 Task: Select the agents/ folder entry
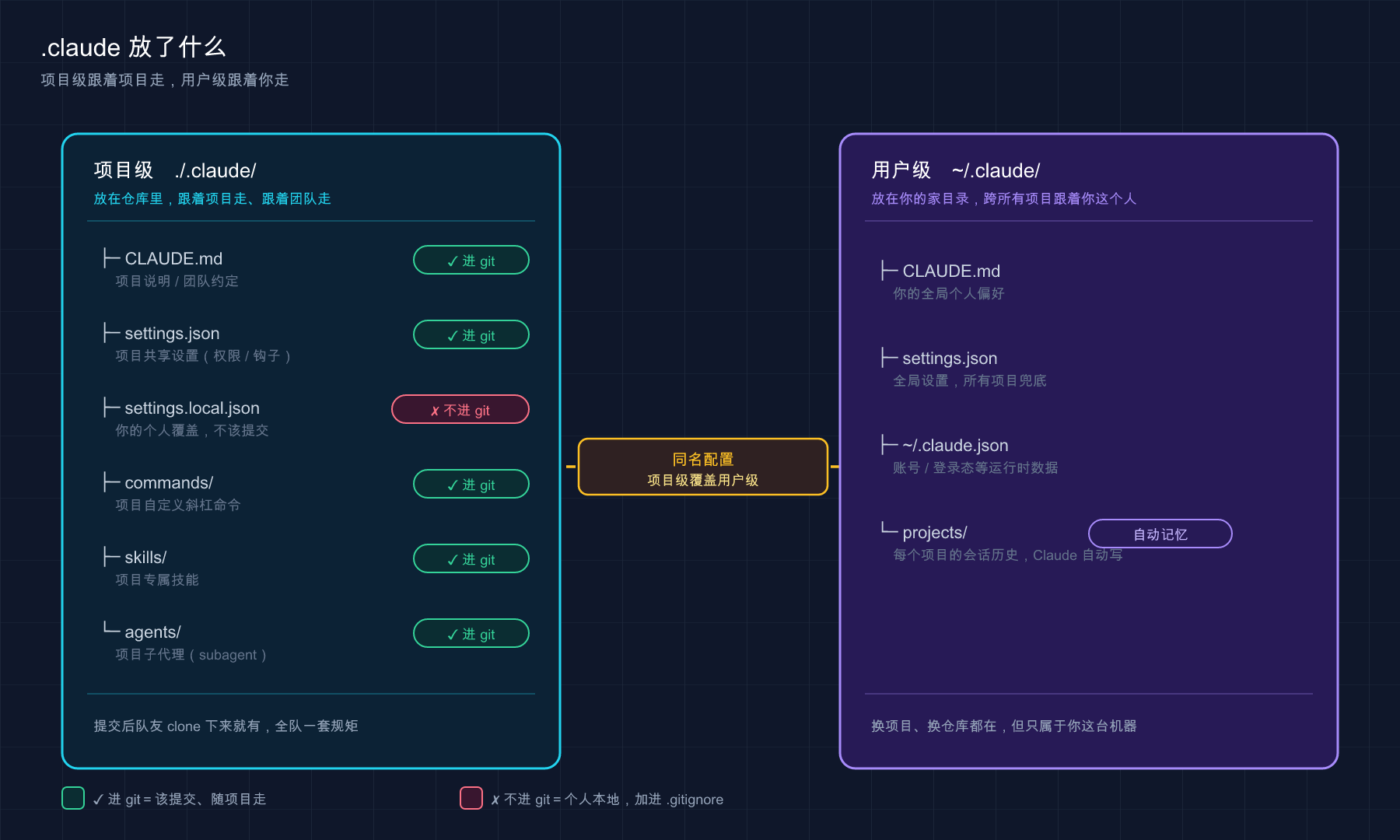(x=152, y=632)
